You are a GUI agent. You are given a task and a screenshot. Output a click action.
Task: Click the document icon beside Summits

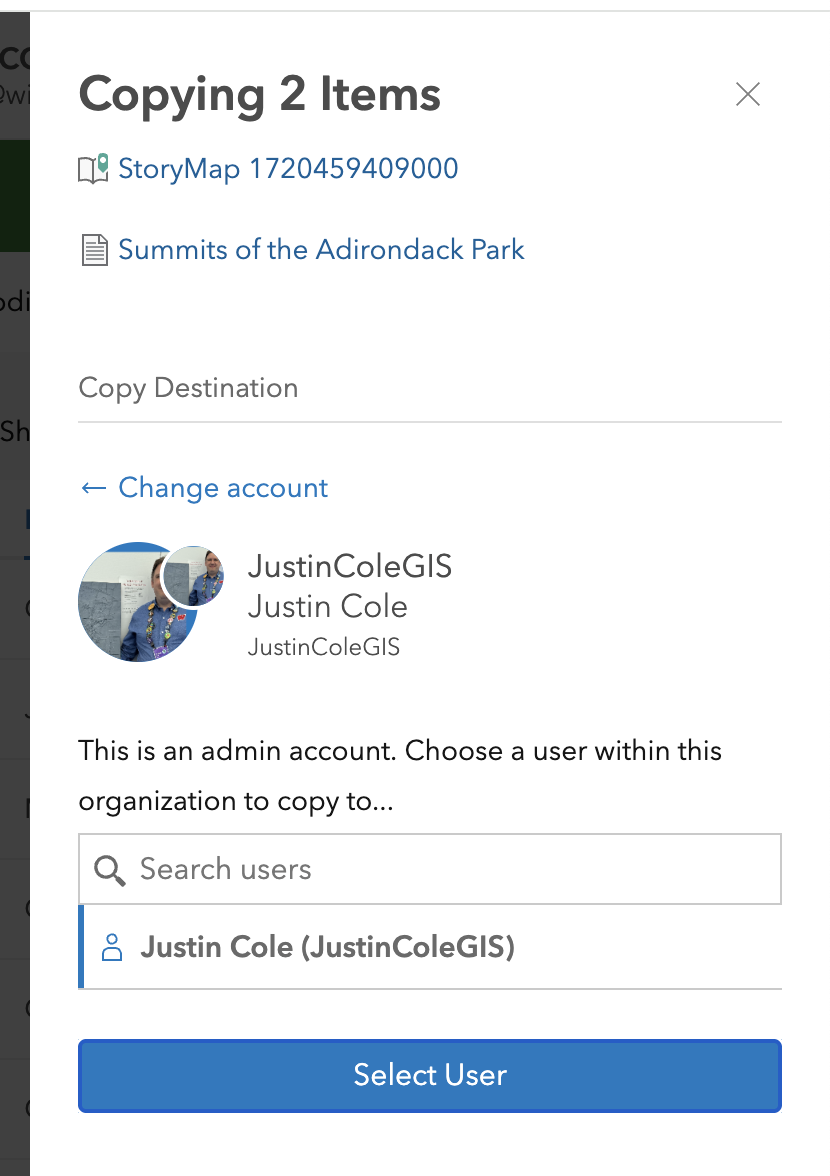[x=94, y=250]
